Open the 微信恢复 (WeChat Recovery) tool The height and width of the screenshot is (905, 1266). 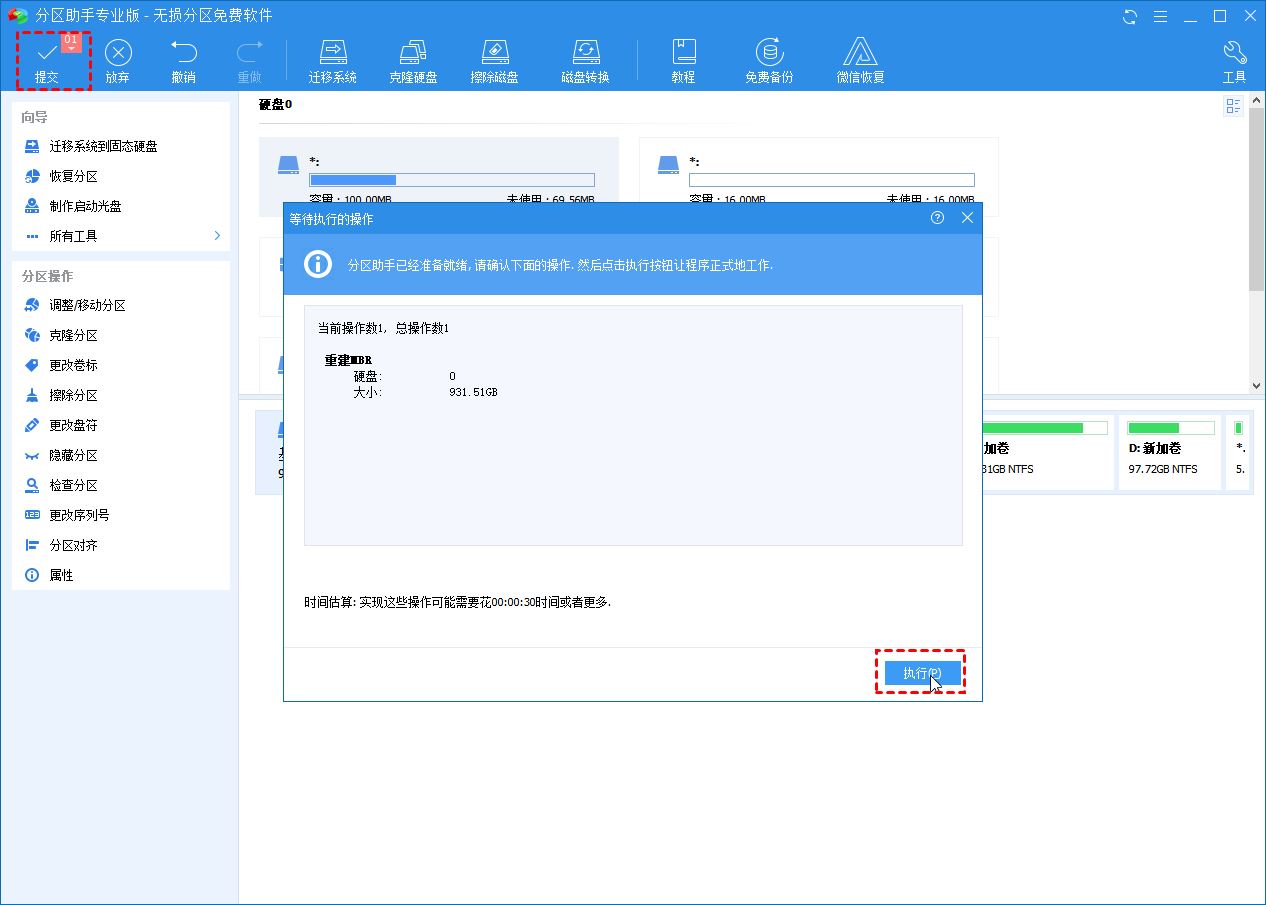(860, 59)
